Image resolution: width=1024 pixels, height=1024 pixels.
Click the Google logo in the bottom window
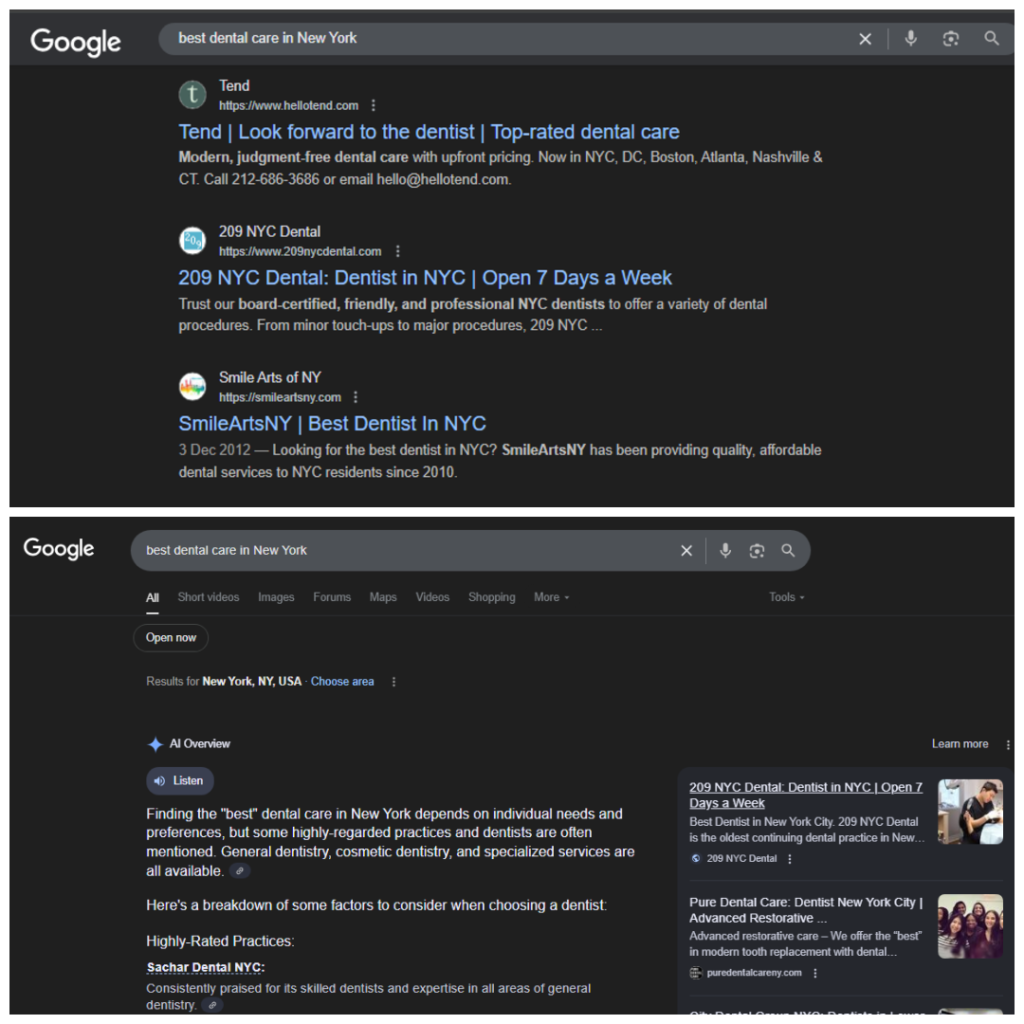[x=59, y=549]
